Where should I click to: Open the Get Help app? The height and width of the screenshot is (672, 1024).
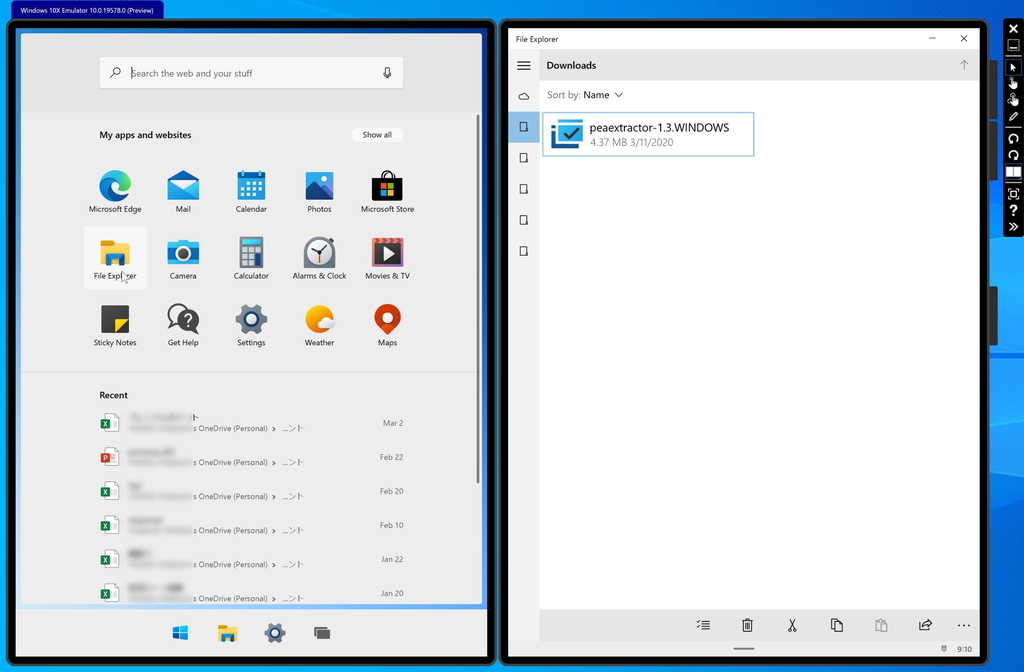click(183, 325)
